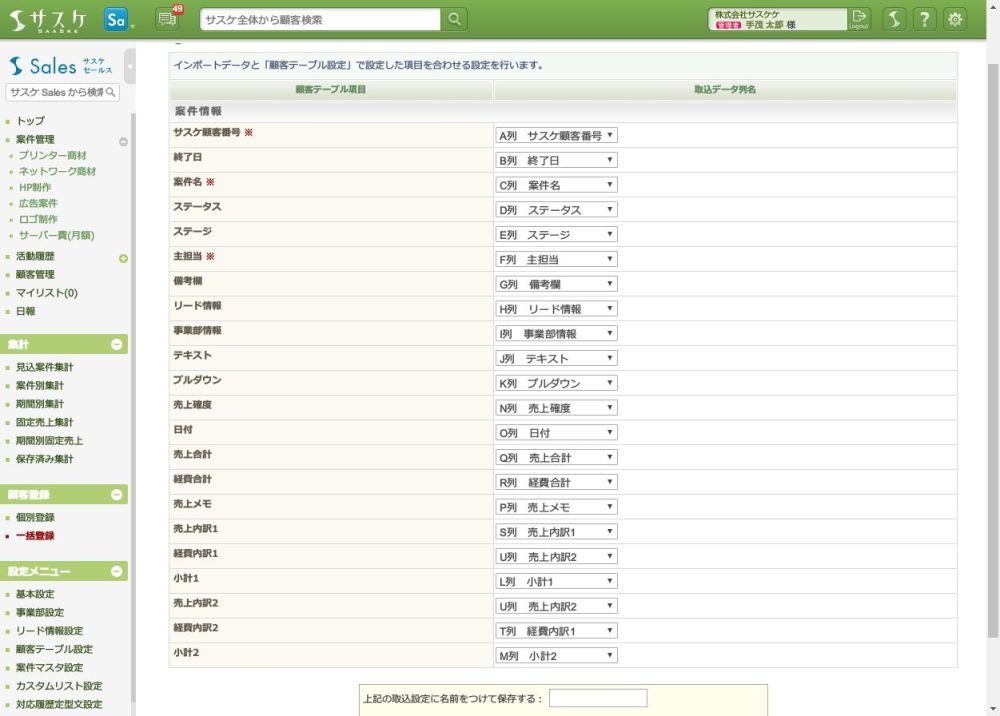Go to 顧客管理 in the sidebar
This screenshot has width=1000, height=716.
click(x=35, y=275)
